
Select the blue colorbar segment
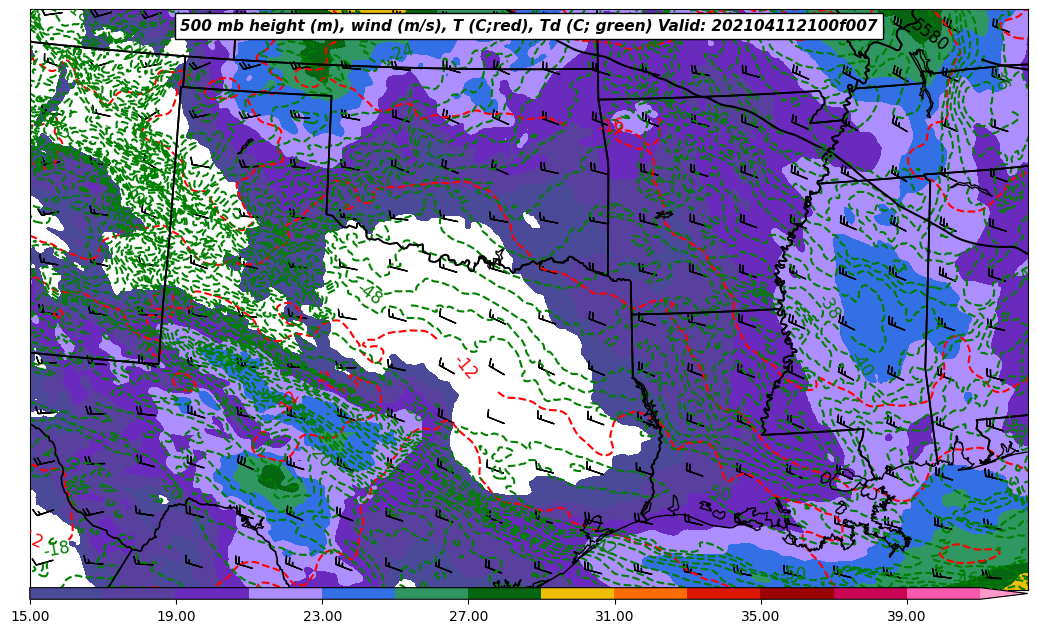(x=358, y=593)
